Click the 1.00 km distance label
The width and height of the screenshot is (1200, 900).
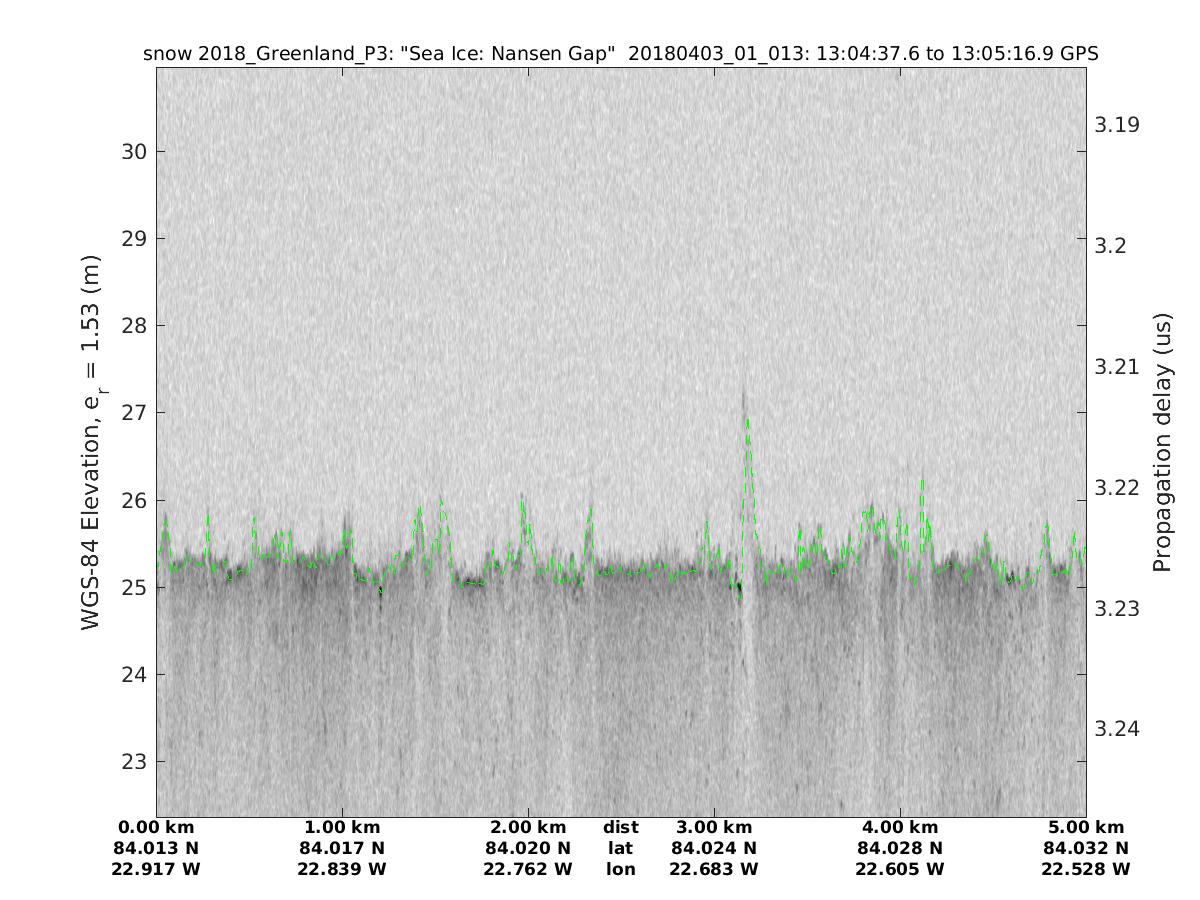click(342, 828)
